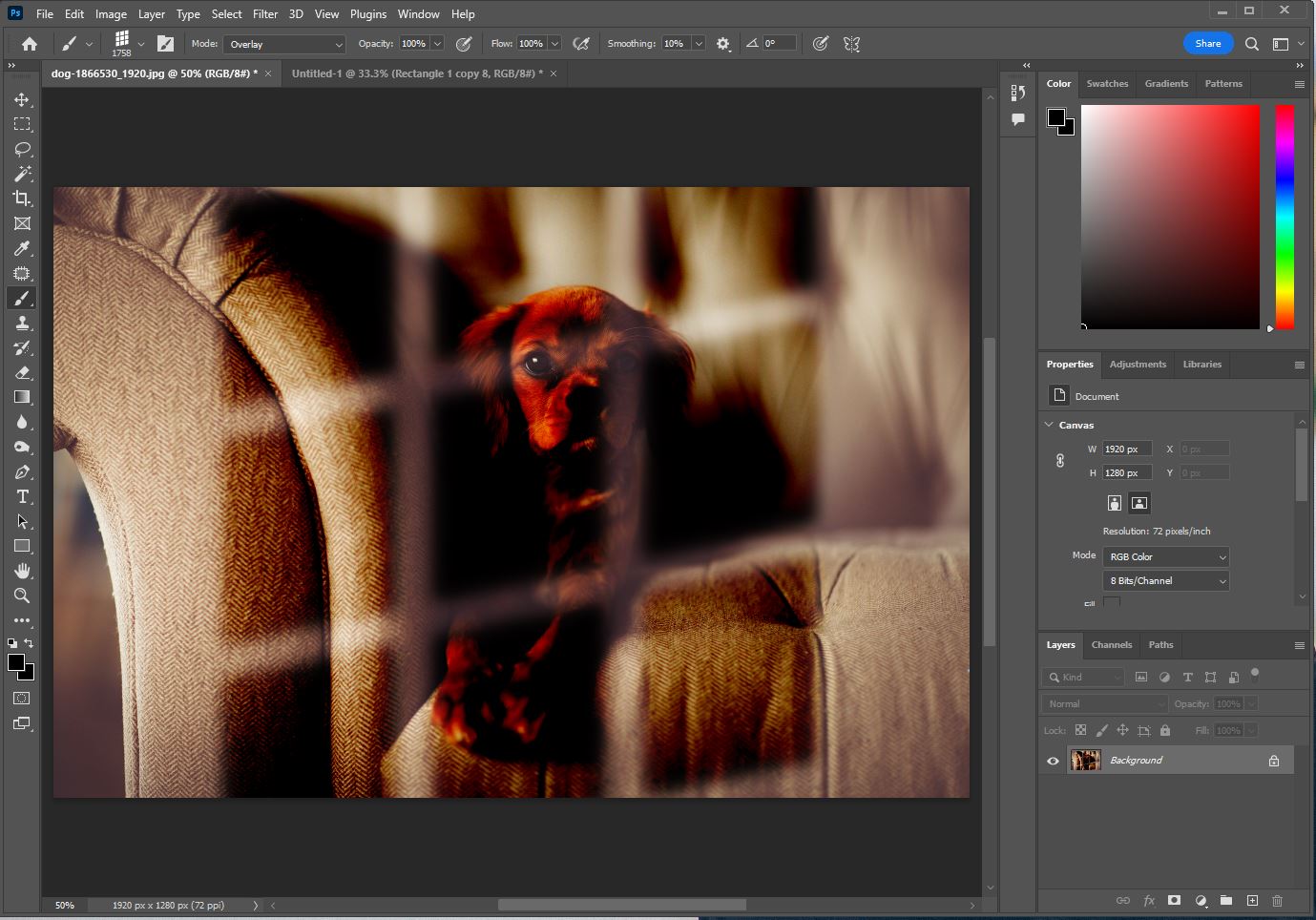
Task: Select the Eyedropper tool
Action: point(22,248)
